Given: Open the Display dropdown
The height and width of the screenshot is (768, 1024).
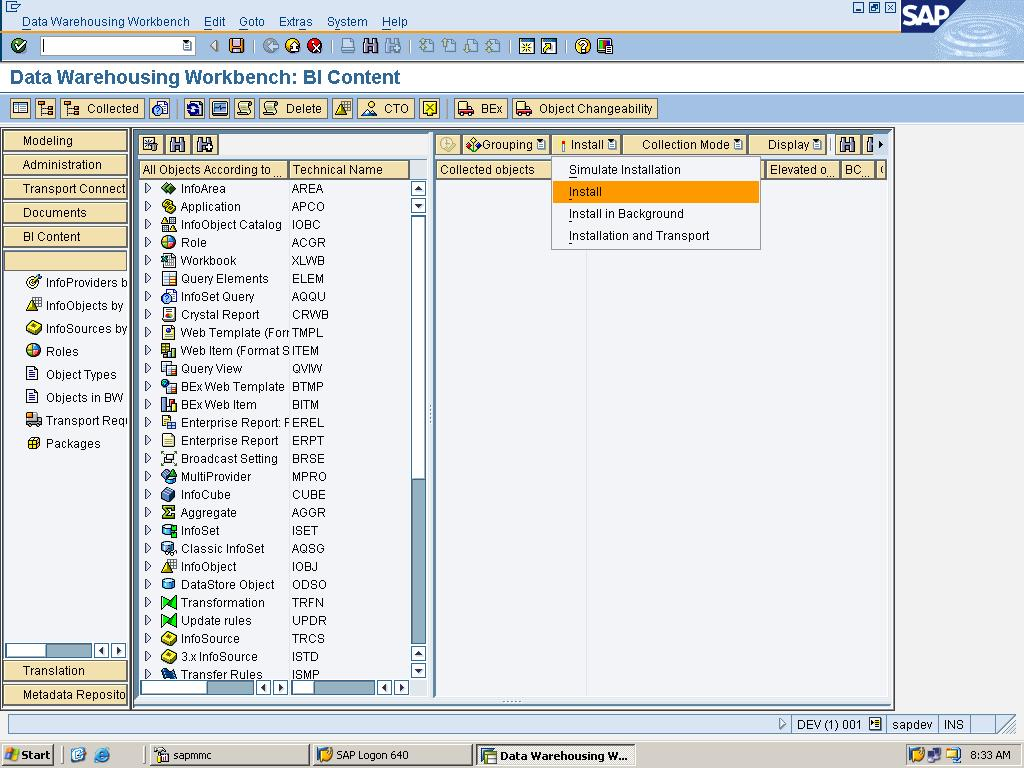Looking at the screenshot, I should pyautogui.click(x=787, y=144).
